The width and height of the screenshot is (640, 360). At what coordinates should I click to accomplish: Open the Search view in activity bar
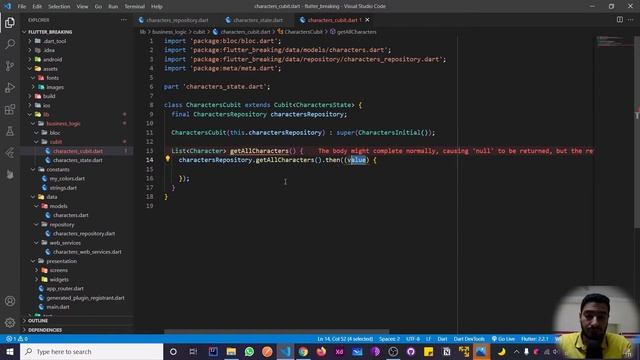[x=10, y=44]
